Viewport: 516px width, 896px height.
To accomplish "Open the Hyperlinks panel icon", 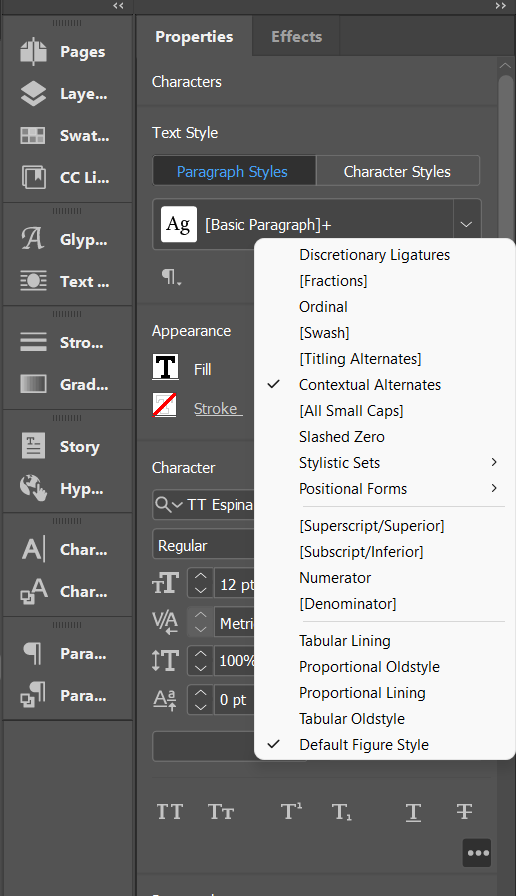I will (33, 488).
